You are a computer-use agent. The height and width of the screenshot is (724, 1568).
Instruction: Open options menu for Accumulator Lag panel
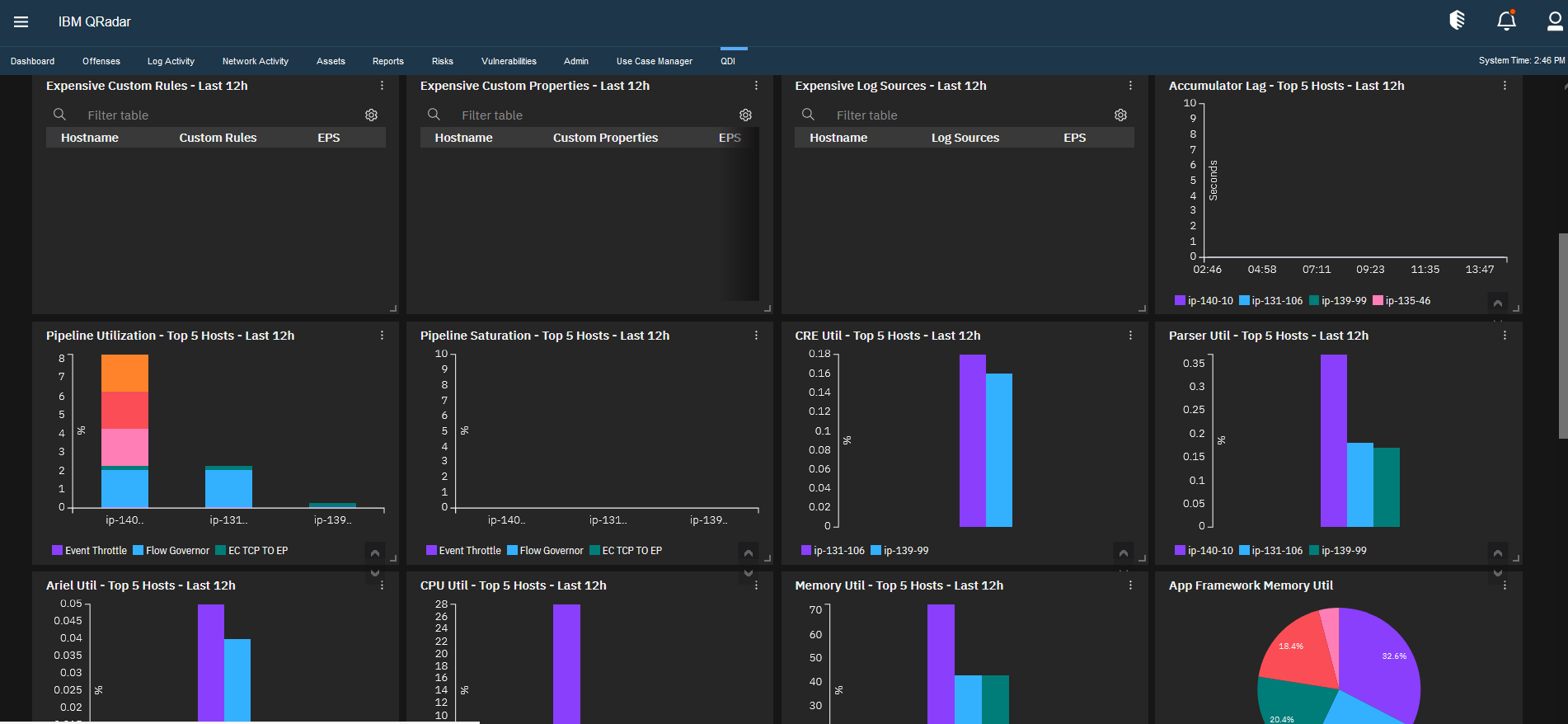[1505, 86]
